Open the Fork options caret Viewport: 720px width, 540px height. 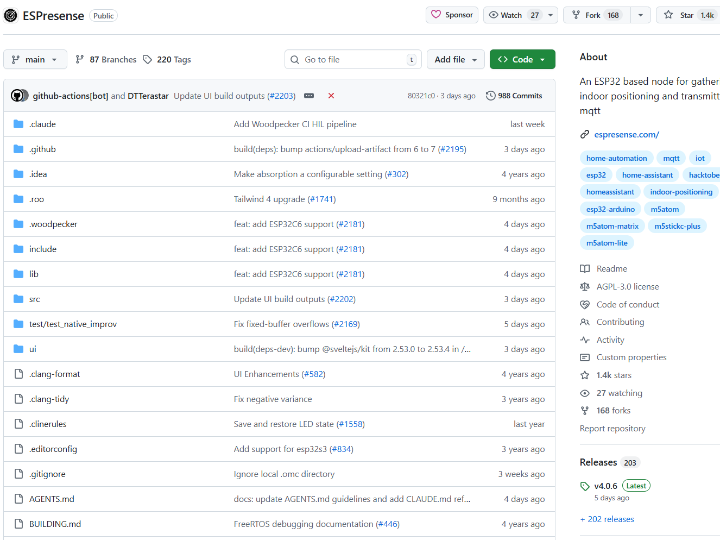tap(640, 15)
